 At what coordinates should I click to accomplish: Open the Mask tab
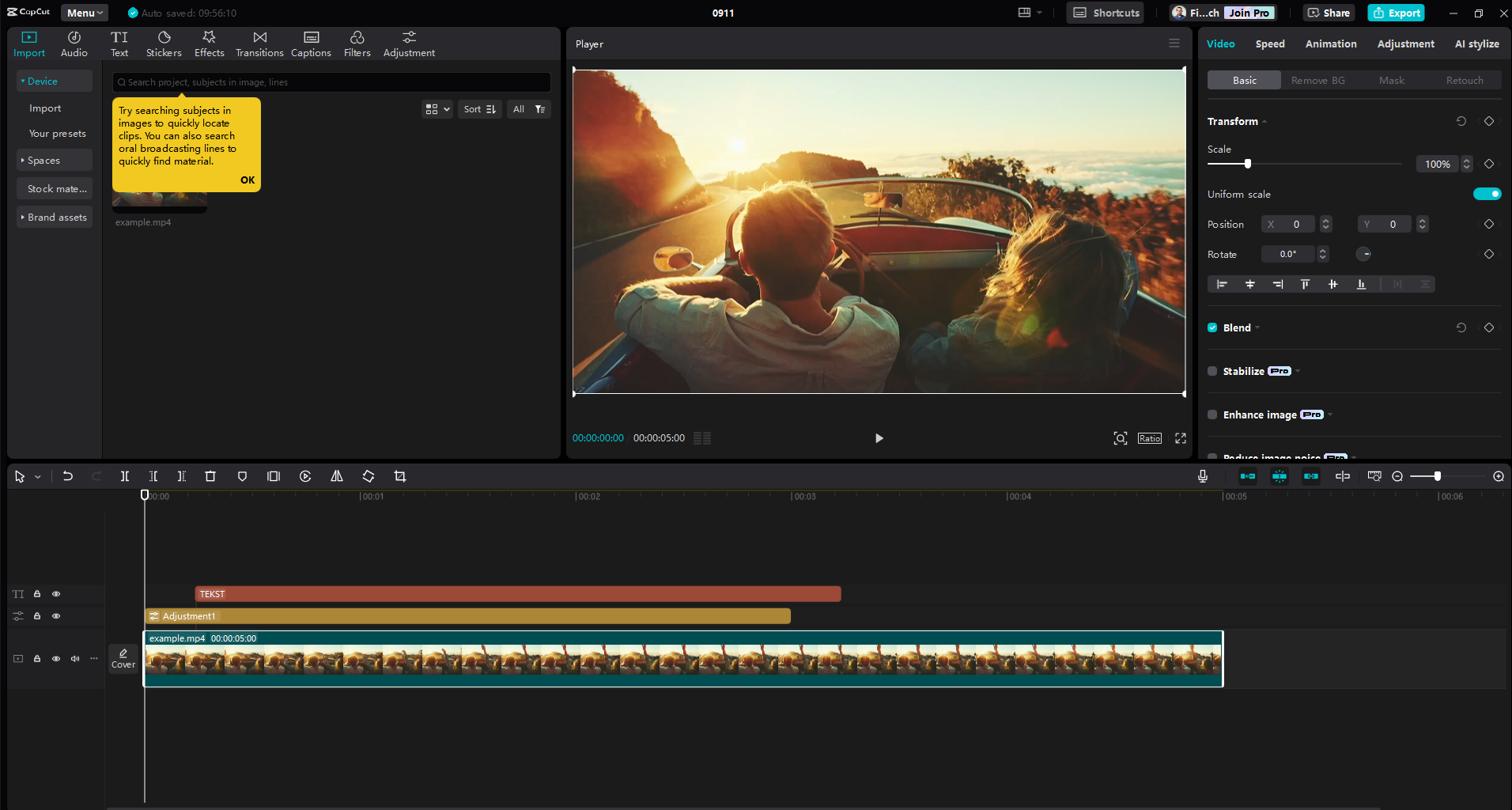tap(1392, 81)
